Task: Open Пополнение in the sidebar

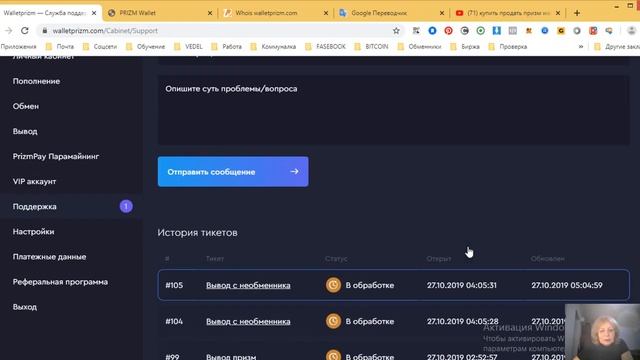Action: coord(36,81)
